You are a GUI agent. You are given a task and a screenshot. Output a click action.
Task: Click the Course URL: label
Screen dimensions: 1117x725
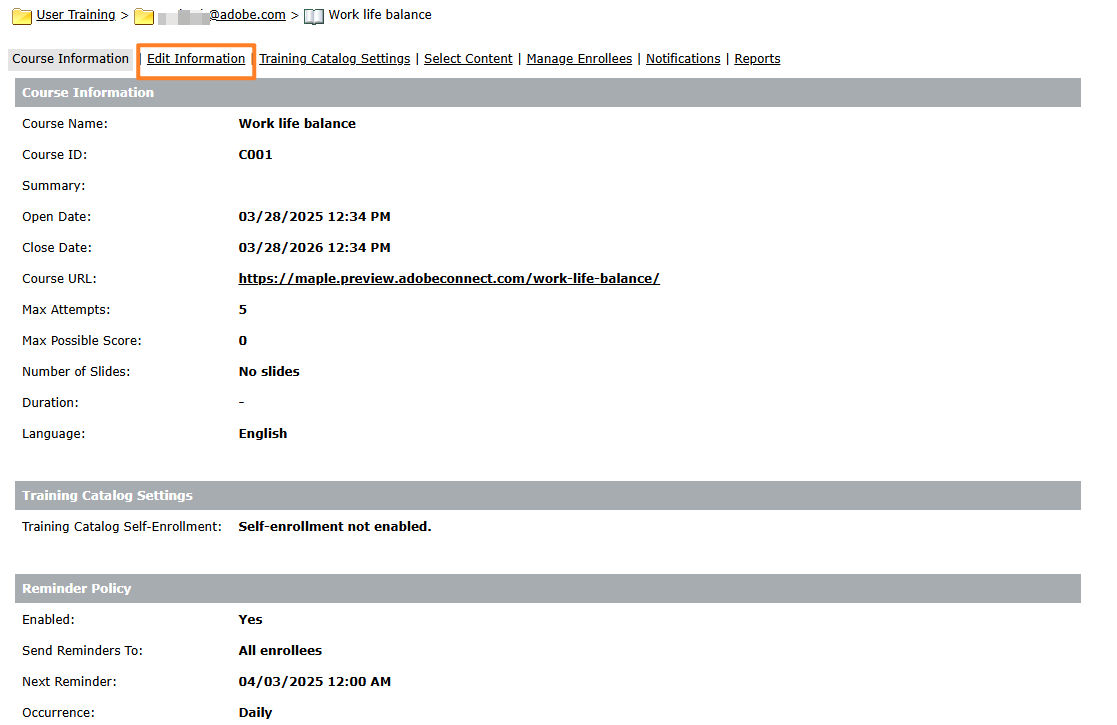tap(59, 278)
